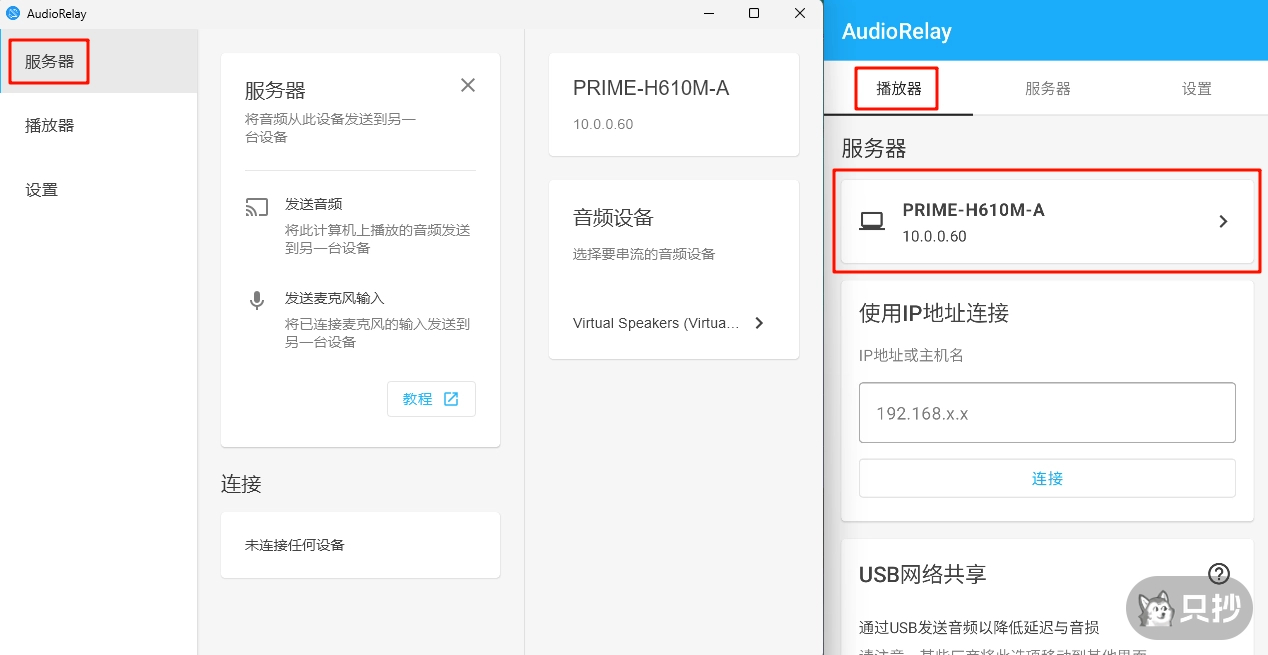Image resolution: width=1268 pixels, height=655 pixels.
Task: Open 播放器 in the left sidebar
Action: tap(50, 126)
